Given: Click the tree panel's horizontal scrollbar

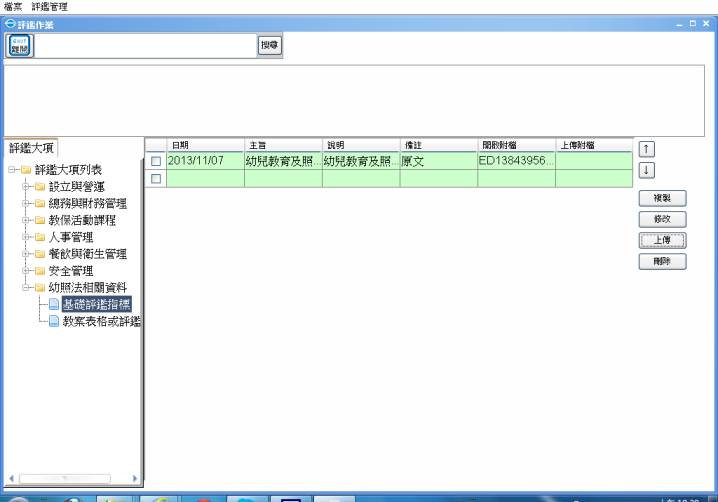Looking at the screenshot, I should pos(70,479).
